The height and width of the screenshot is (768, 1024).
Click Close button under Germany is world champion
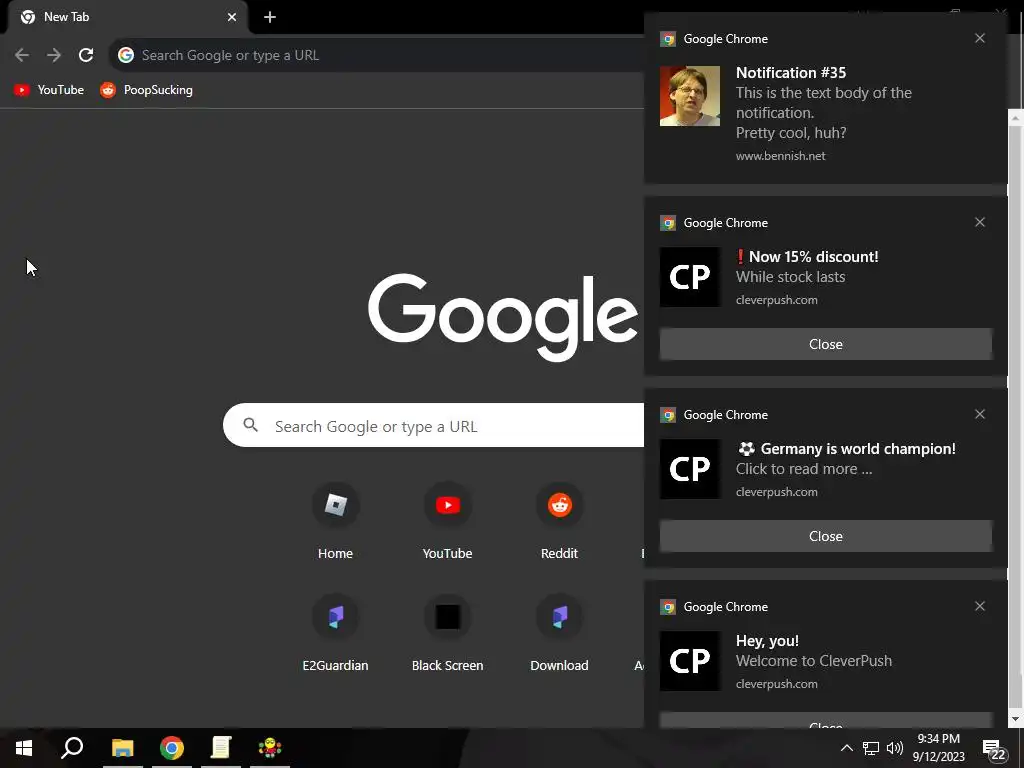pyautogui.click(x=825, y=536)
